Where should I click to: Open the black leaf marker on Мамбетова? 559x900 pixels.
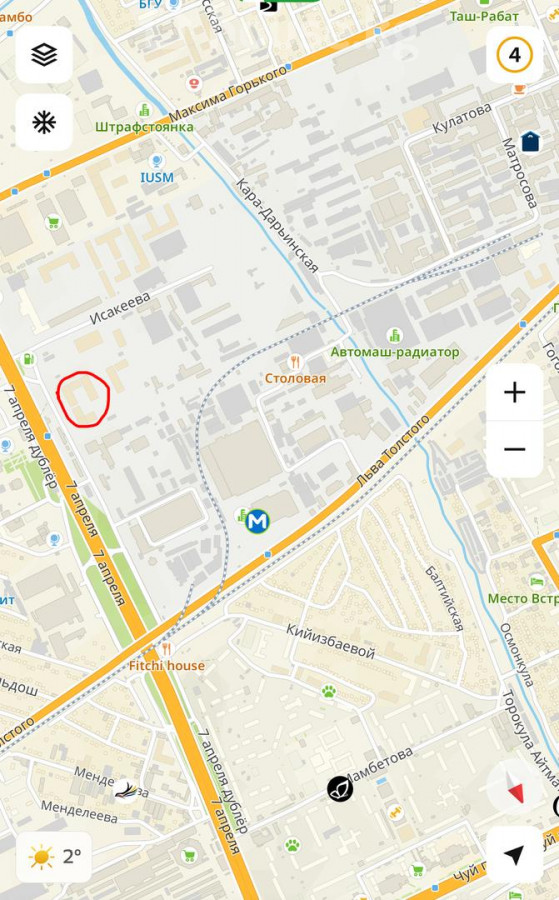tap(340, 789)
